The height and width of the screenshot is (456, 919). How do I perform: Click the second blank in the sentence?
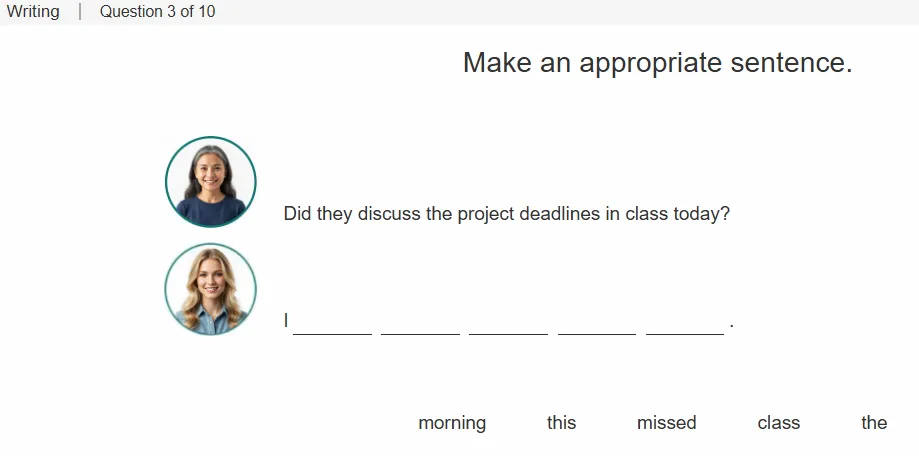[x=420, y=323]
